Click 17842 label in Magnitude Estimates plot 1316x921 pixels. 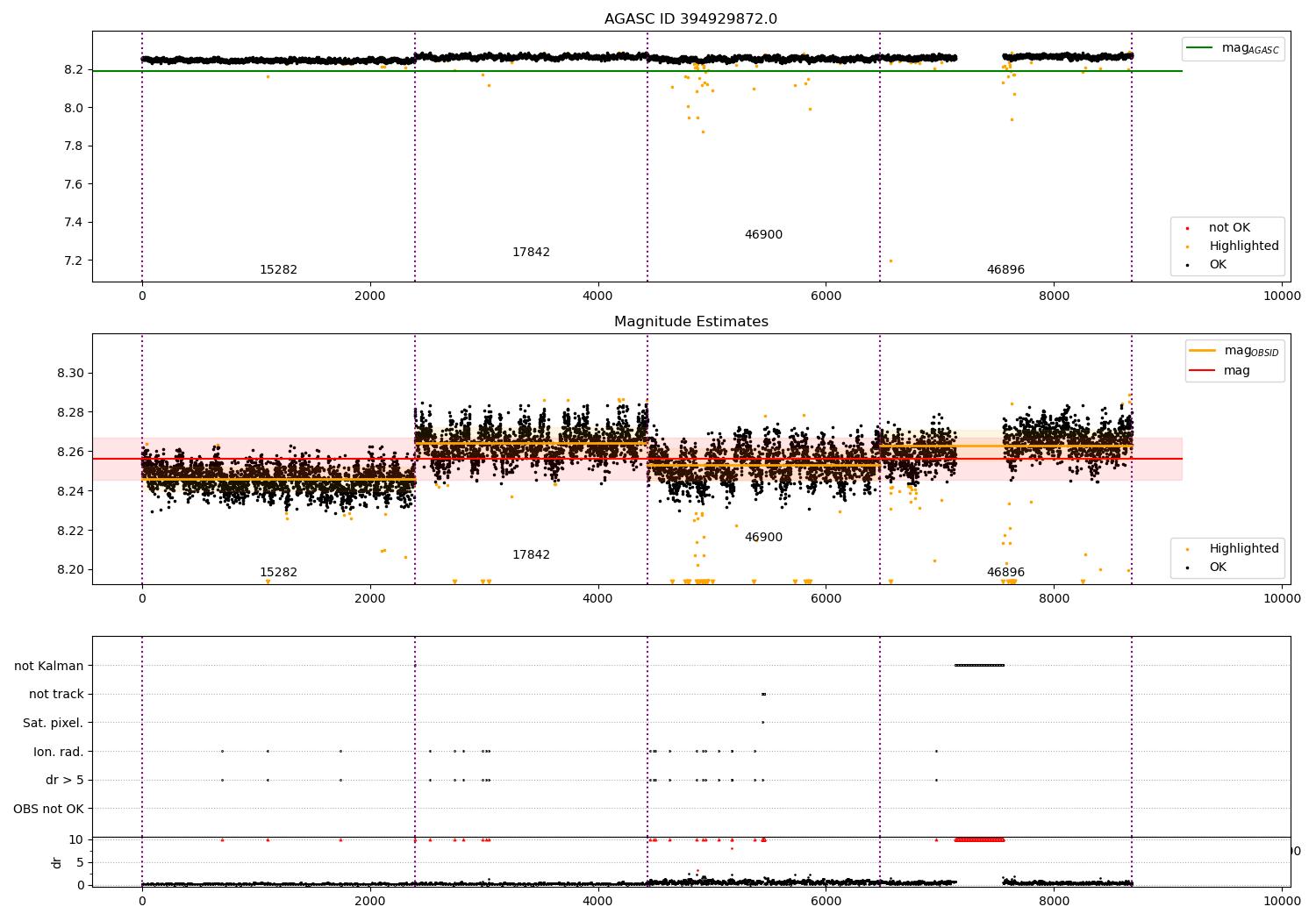coord(531,555)
